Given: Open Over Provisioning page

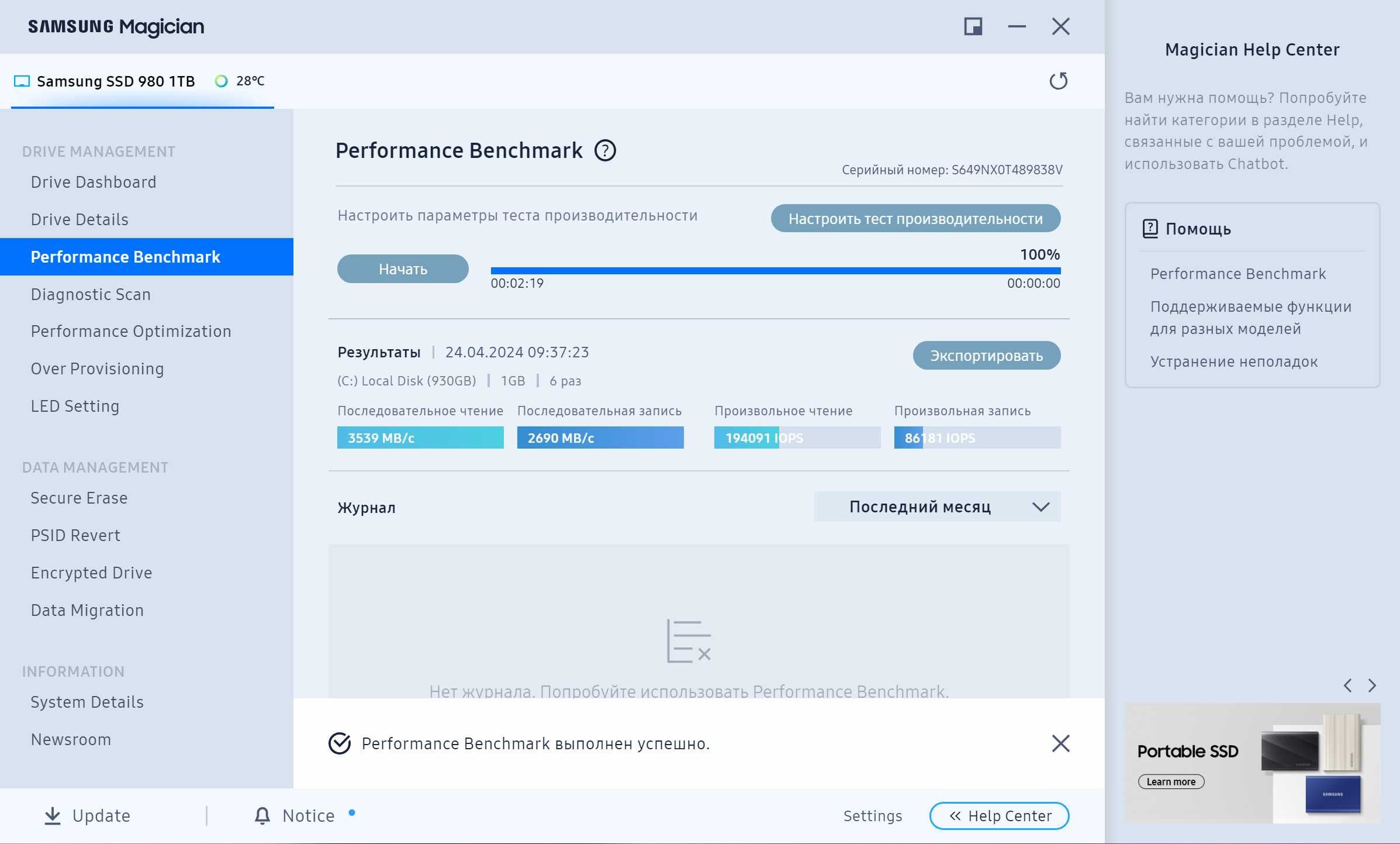Looking at the screenshot, I should (x=97, y=369).
